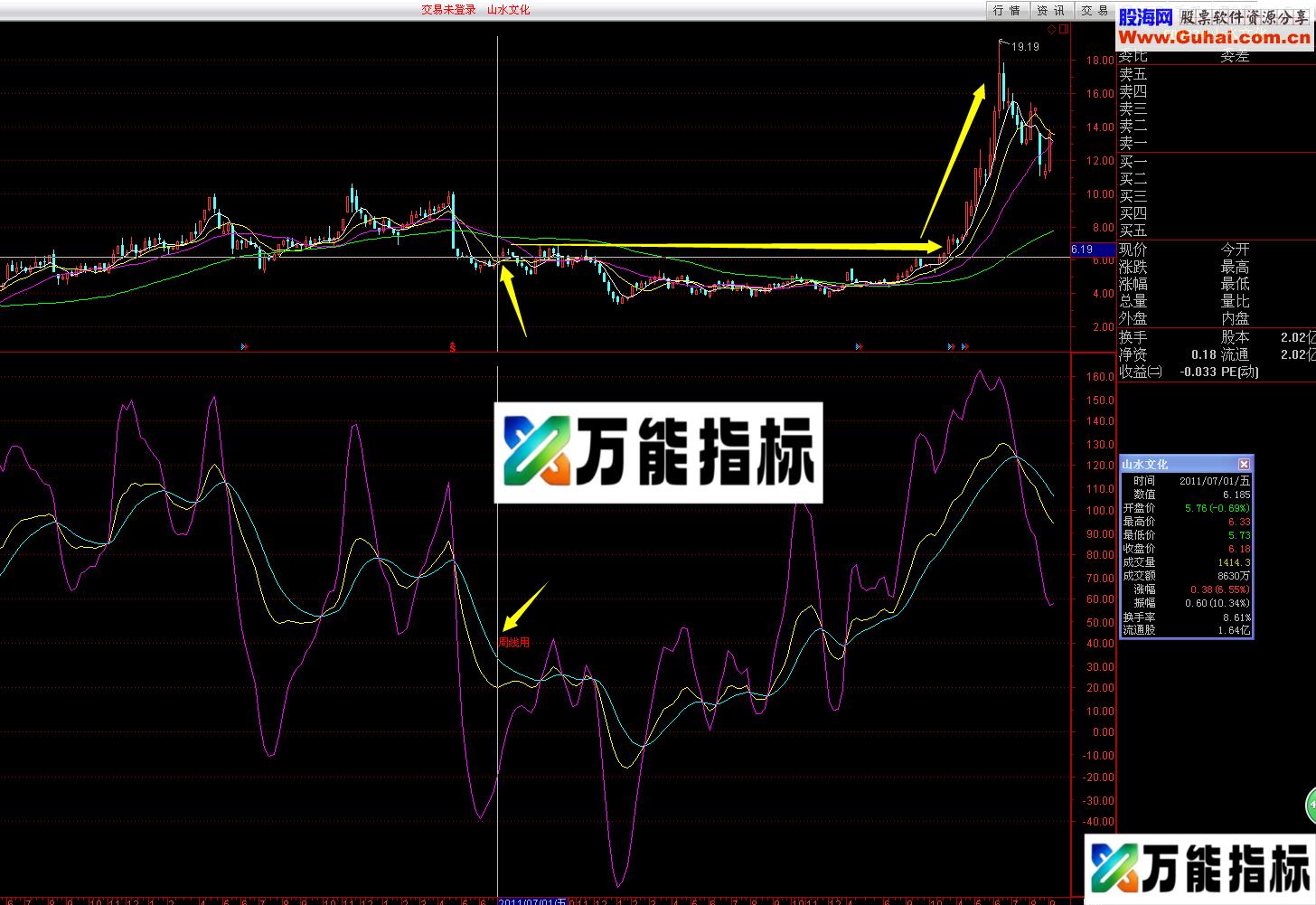Click the double-arrow pair at divider's far right
Image resolution: width=1316 pixels, height=905 pixels.
tap(956, 346)
